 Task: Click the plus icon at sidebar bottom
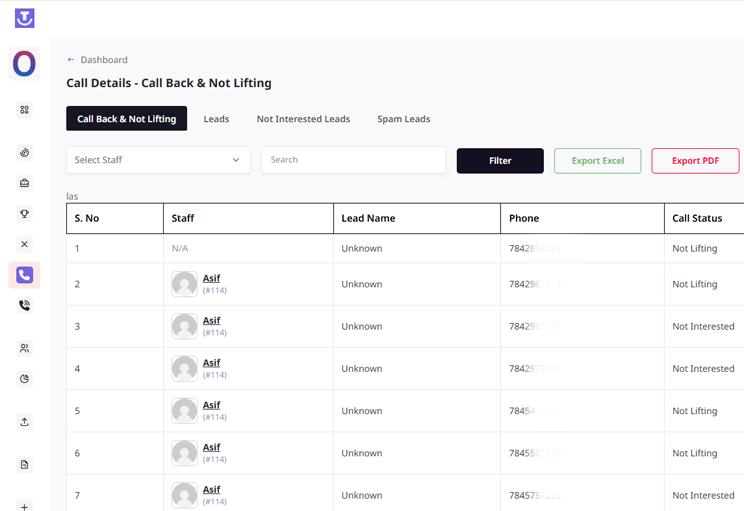pos(25,506)
